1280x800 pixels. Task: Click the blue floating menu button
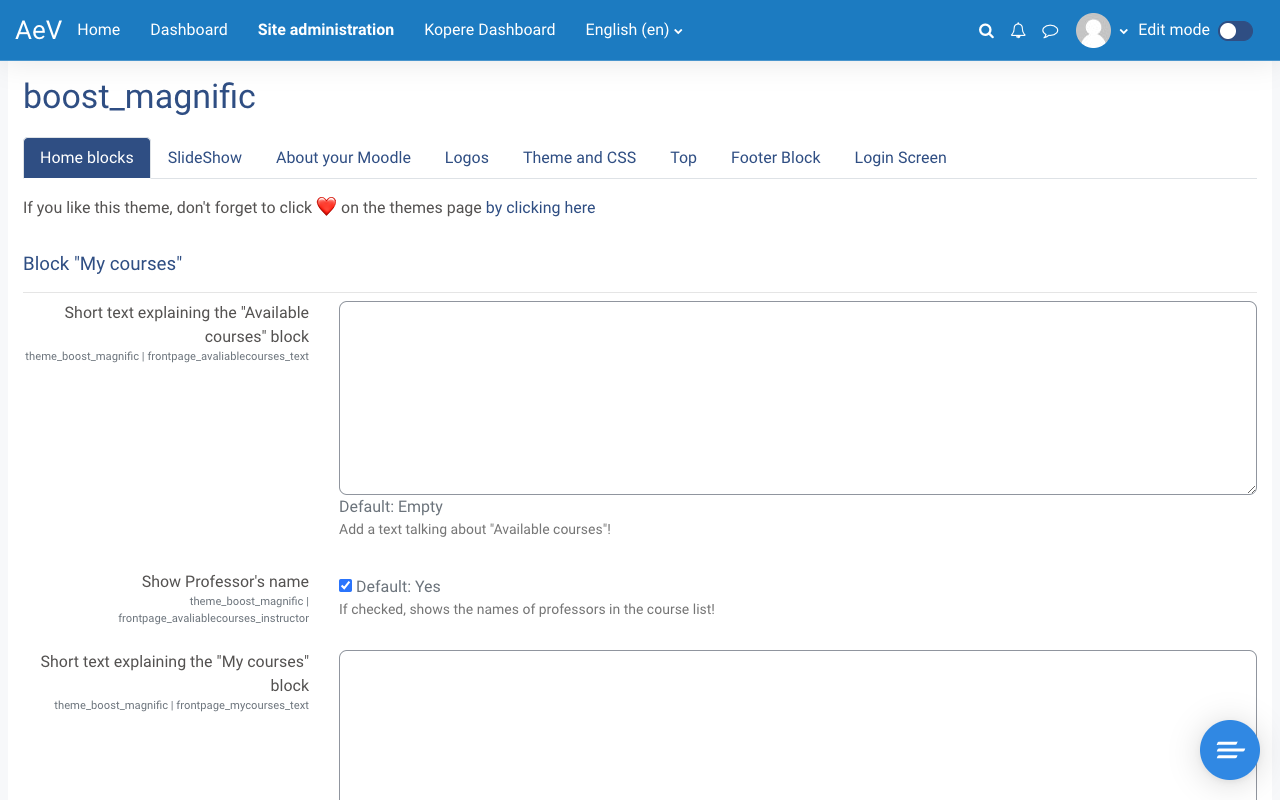pyautogui.click(x=1229, y=749)
